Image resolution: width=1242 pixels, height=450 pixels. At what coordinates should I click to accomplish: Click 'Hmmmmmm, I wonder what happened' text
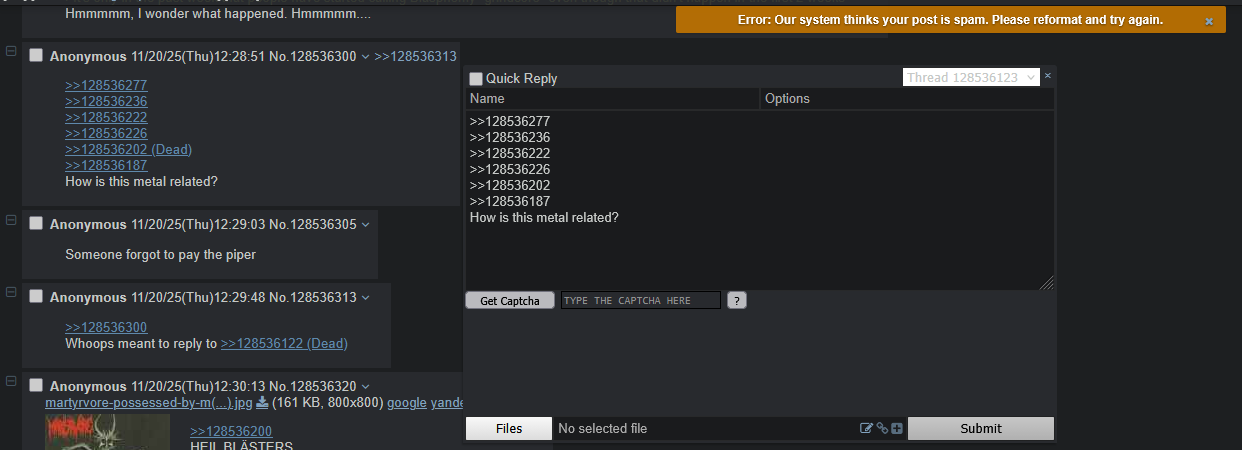pyautogui.click(x=218, y=15)
